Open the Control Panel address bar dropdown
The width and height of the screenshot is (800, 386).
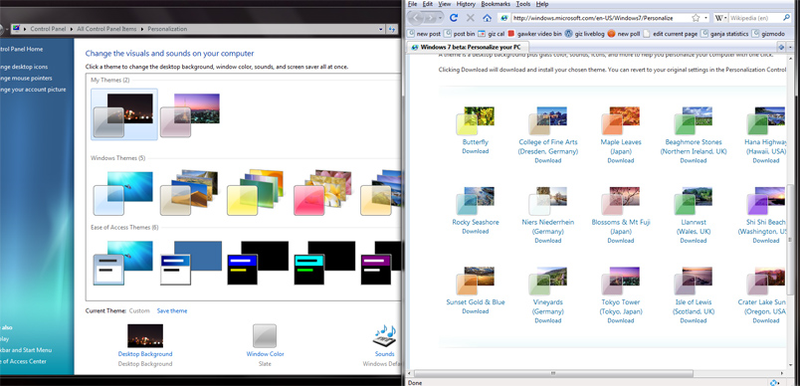pyautogui.click(x=381, y=29)
